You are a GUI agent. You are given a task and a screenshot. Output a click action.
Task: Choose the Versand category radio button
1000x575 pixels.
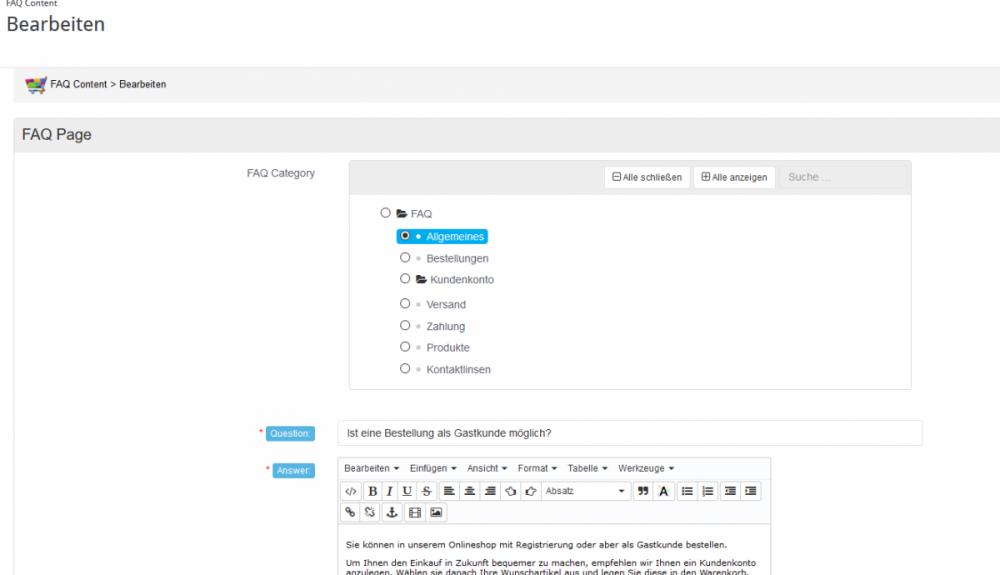pos(405,303)
